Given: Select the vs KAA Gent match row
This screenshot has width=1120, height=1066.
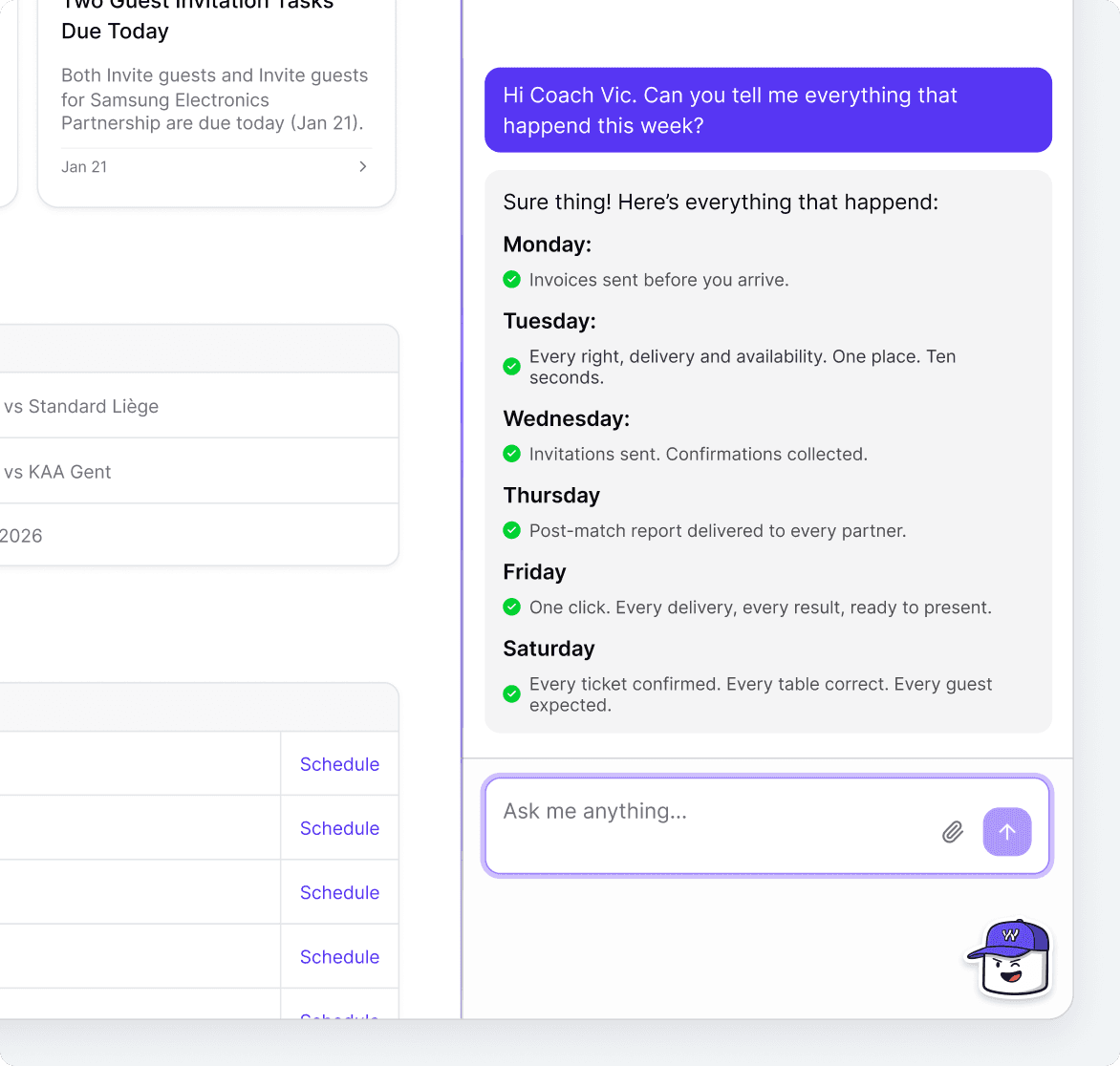Looking at the screenshot, I should coord(143,471).
